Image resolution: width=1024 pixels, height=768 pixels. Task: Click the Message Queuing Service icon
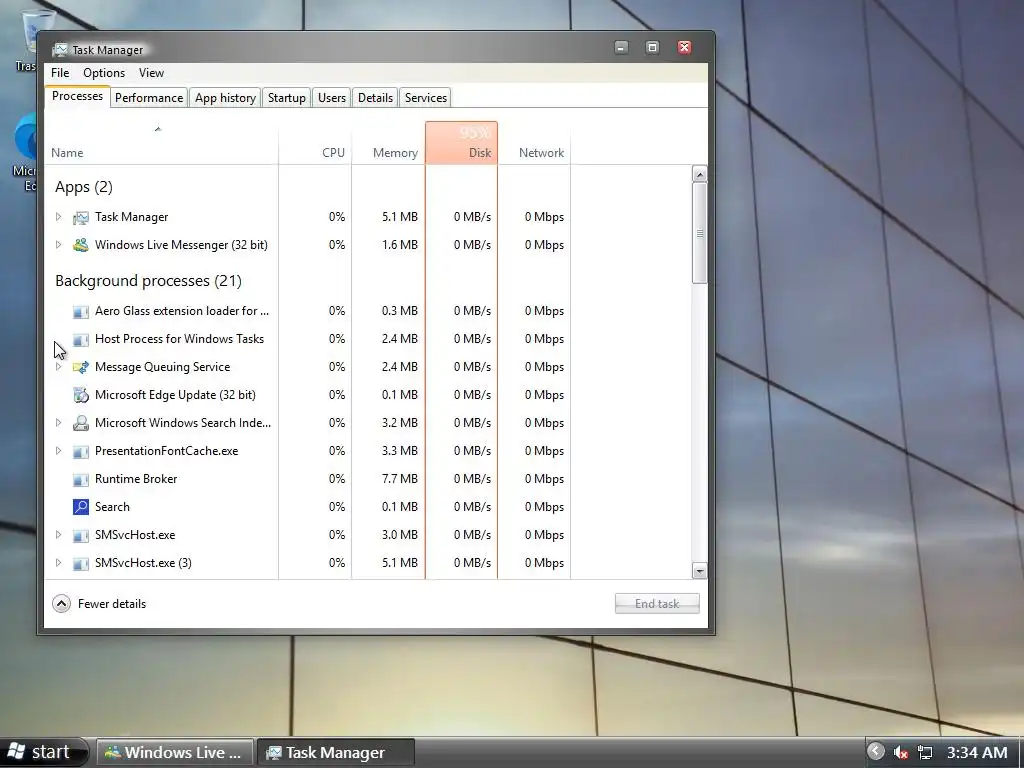81,368
